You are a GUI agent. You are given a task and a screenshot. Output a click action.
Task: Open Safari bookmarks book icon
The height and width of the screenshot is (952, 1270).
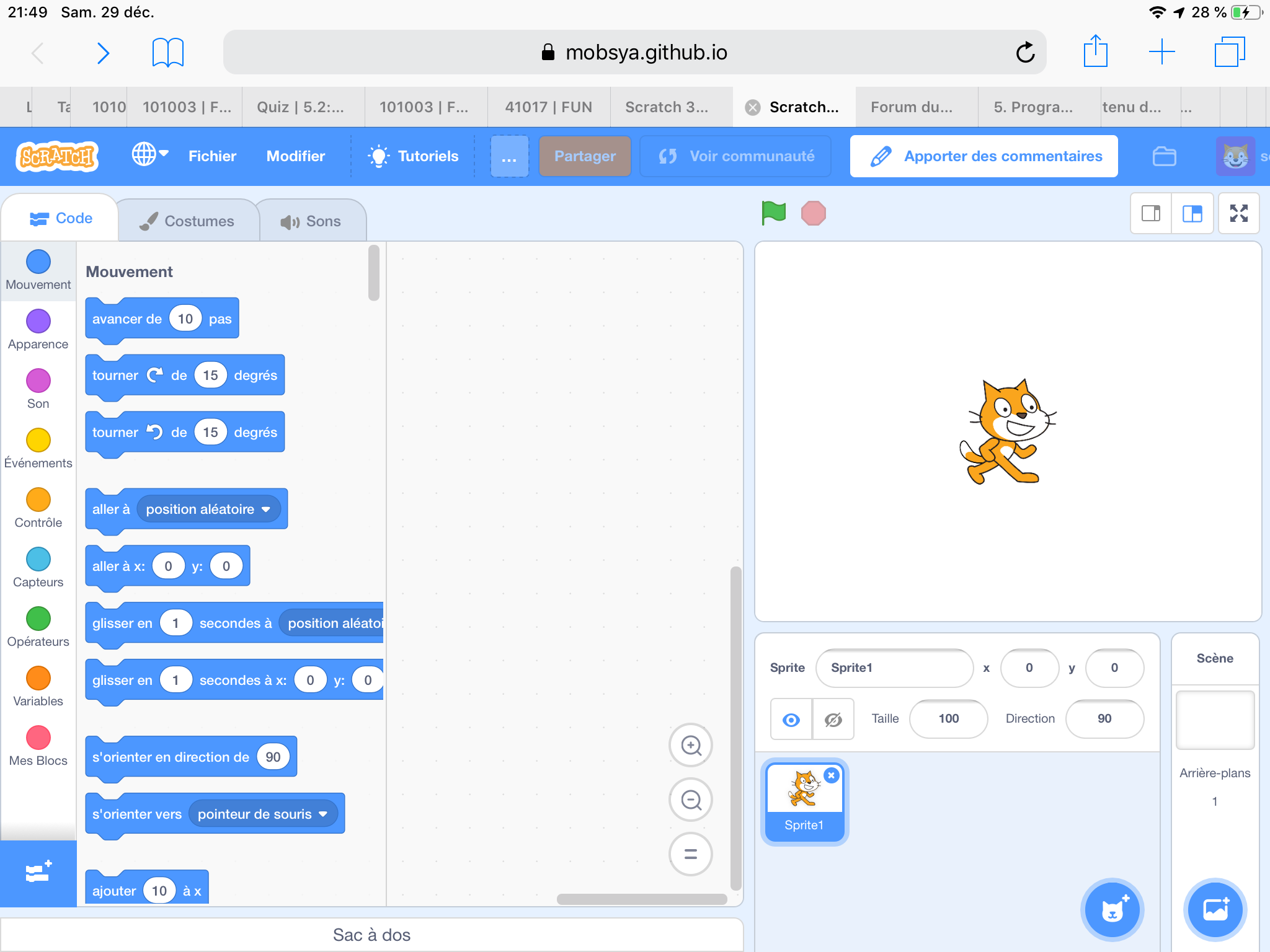pos(168,52)
